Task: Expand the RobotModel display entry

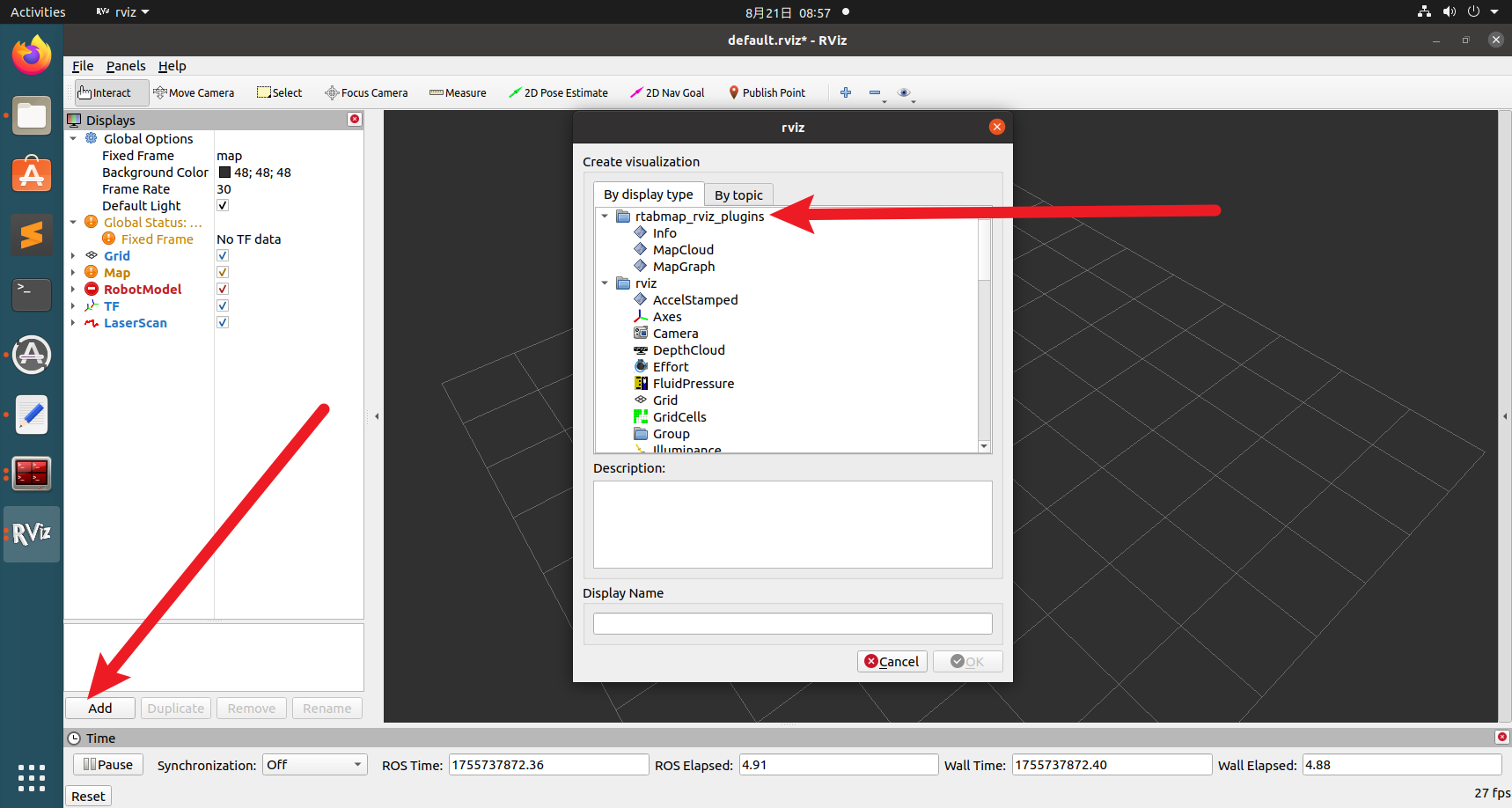Action: pos(73,290)
